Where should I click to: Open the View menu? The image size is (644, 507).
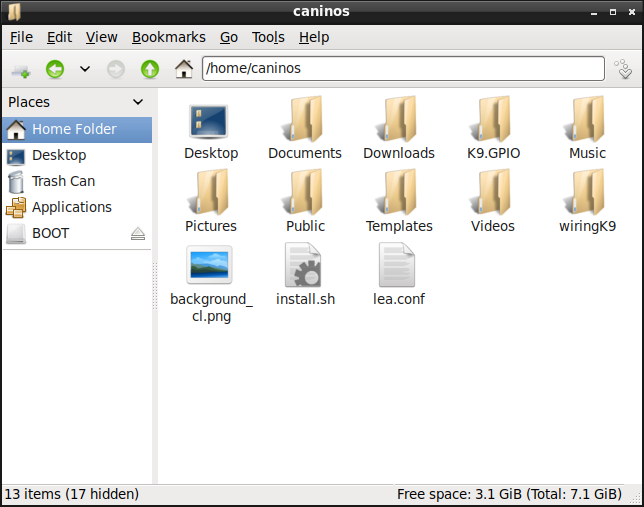(x=101, y=37)
